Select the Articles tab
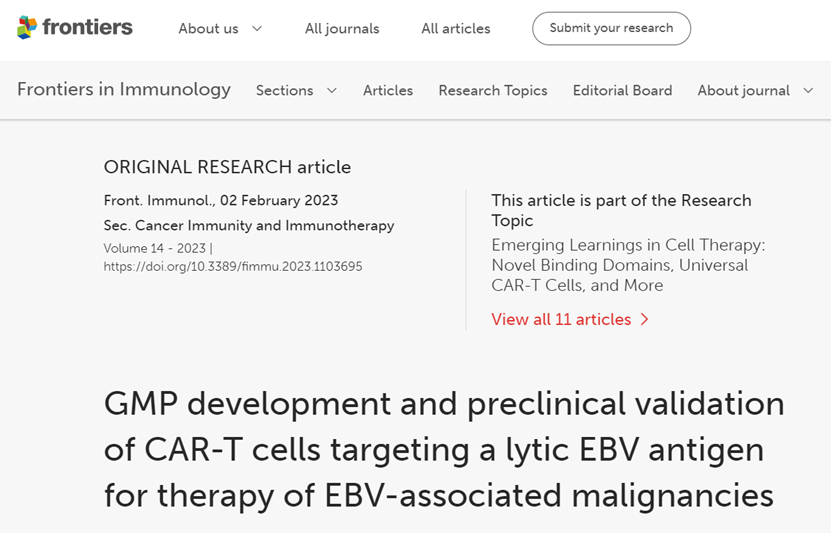This screenshot has width=831, height=533. tap(388, 91)
